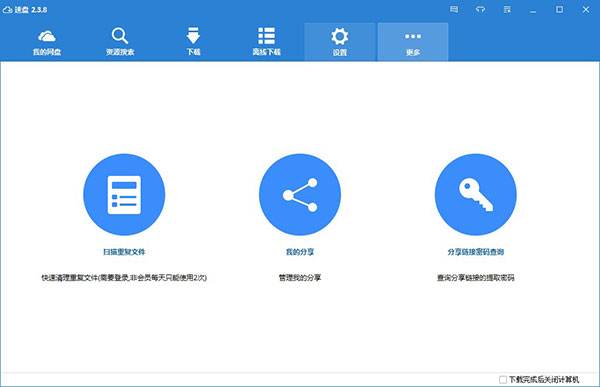Switch to 资源搜索 search tab
Image resolution: width=600 pixels, height=387 pixels.
click(120, 42)
